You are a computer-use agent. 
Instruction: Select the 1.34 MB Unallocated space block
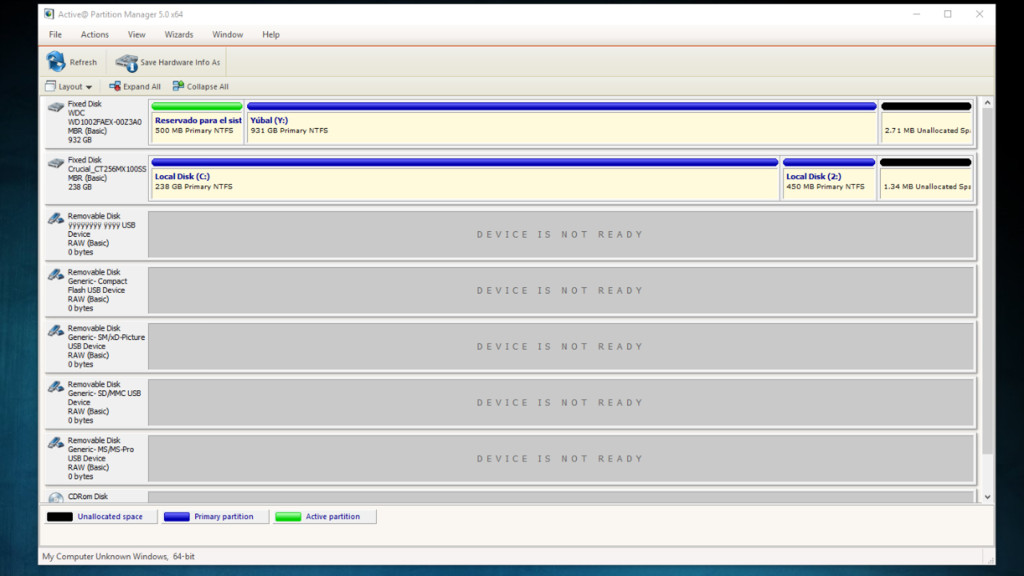[x=925, y=178]
